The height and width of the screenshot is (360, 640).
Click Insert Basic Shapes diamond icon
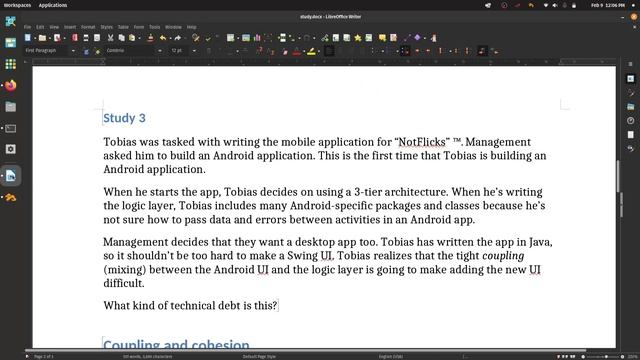[418, 38]
